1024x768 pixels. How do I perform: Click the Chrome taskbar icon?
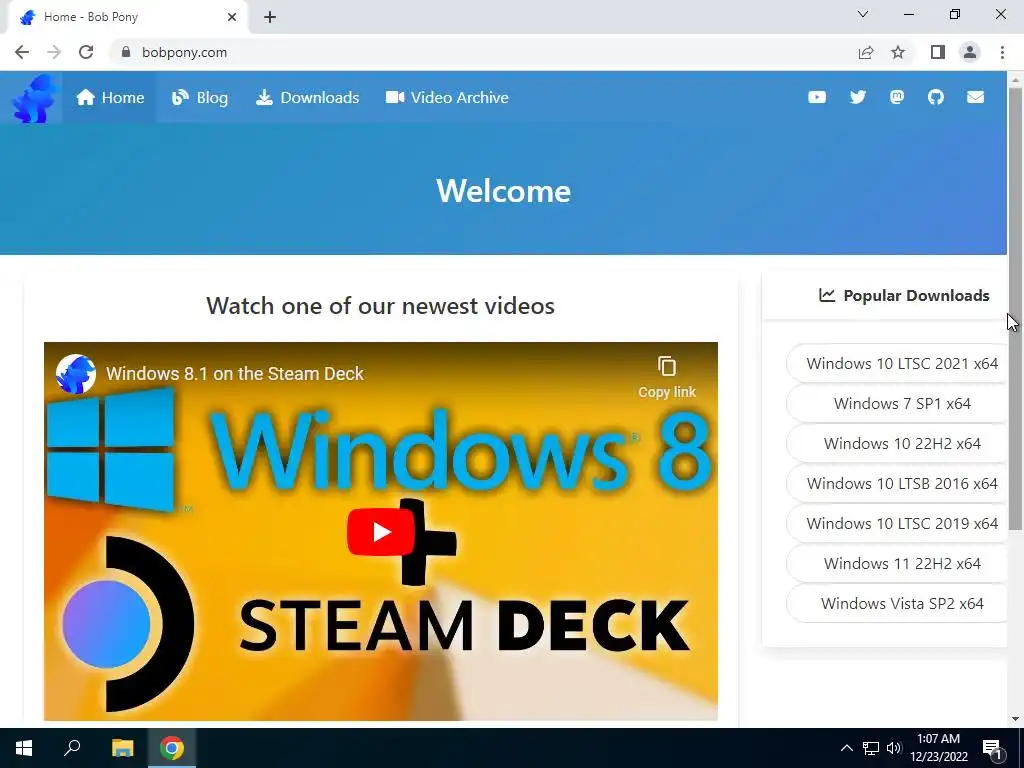click(x=171, y=748)
